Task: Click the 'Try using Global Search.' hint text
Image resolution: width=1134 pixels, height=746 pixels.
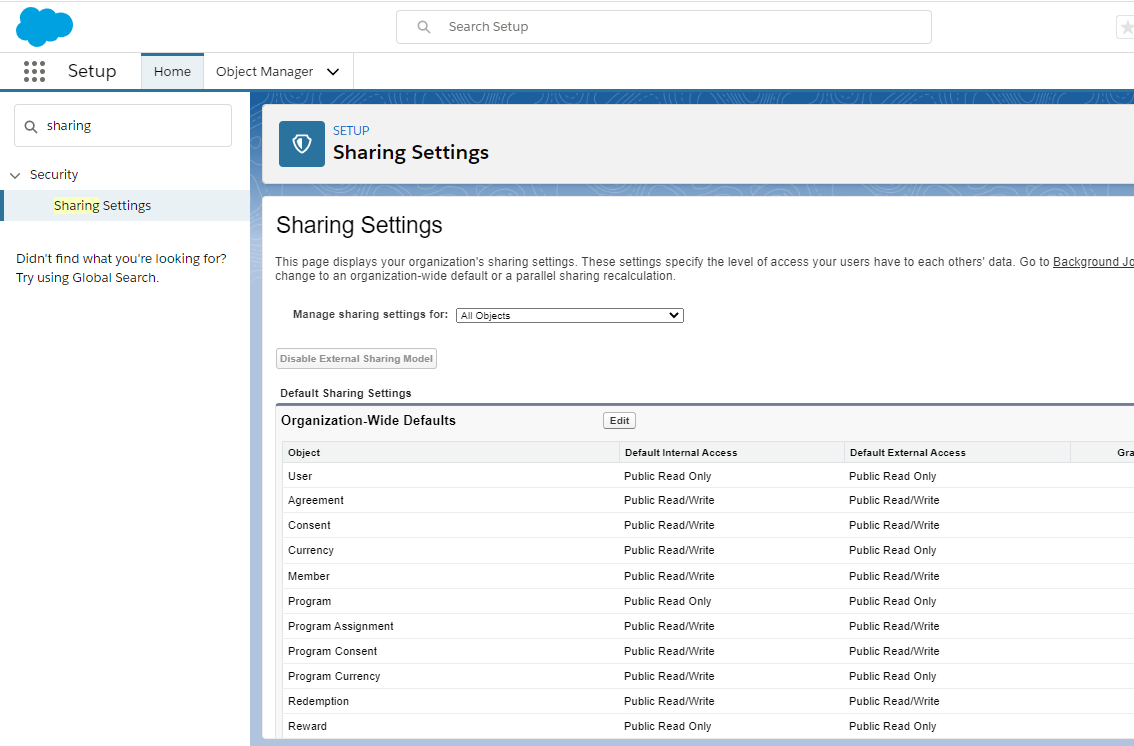Action: 88,278
